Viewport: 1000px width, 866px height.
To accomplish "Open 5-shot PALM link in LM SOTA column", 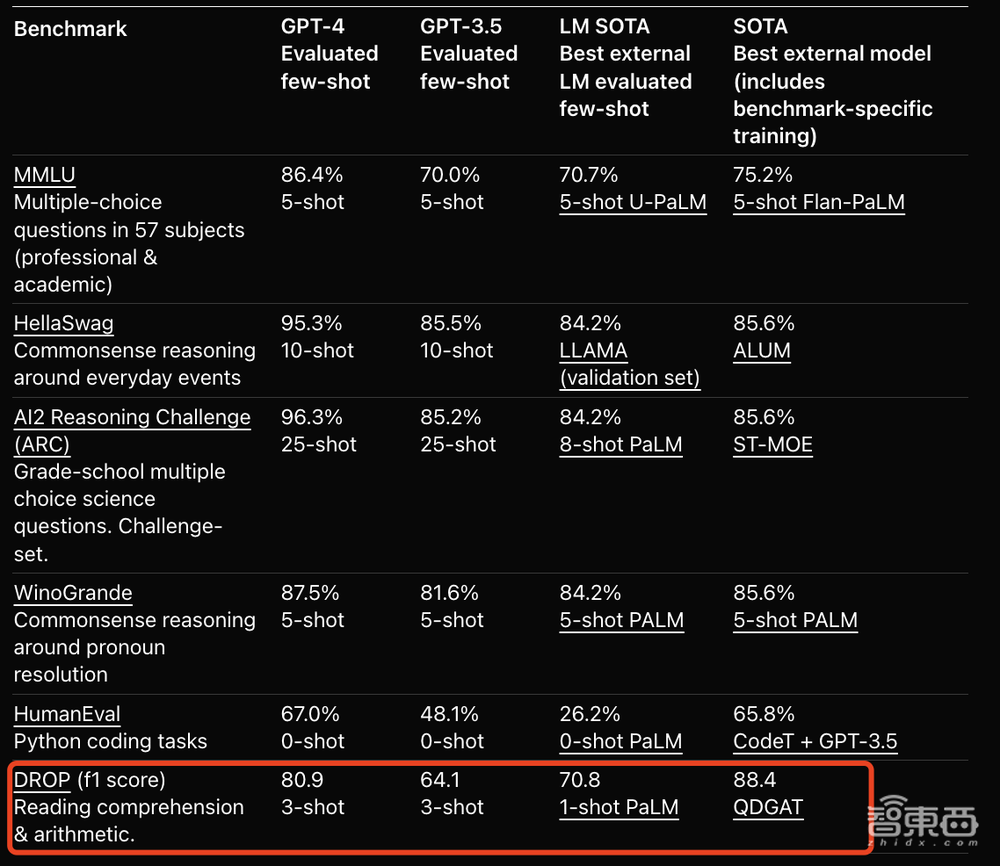I will [621, 620].
